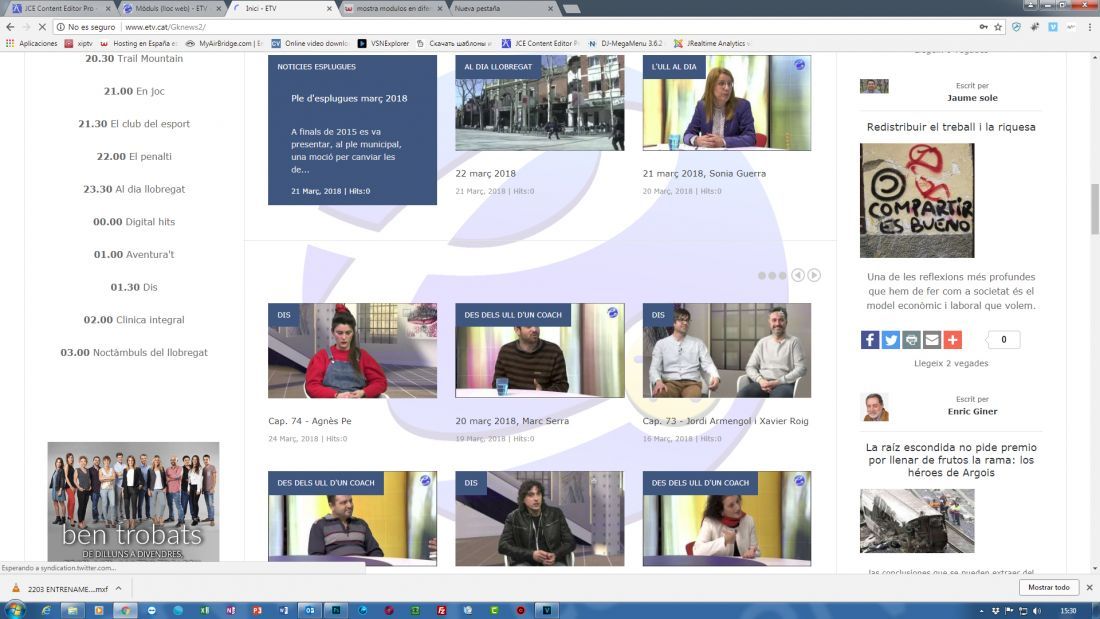The width and height of the screenshot is (1100, 619).
Task: Click the ben trobats banner image
Action: pyautogui.click(x=133, y=502)
